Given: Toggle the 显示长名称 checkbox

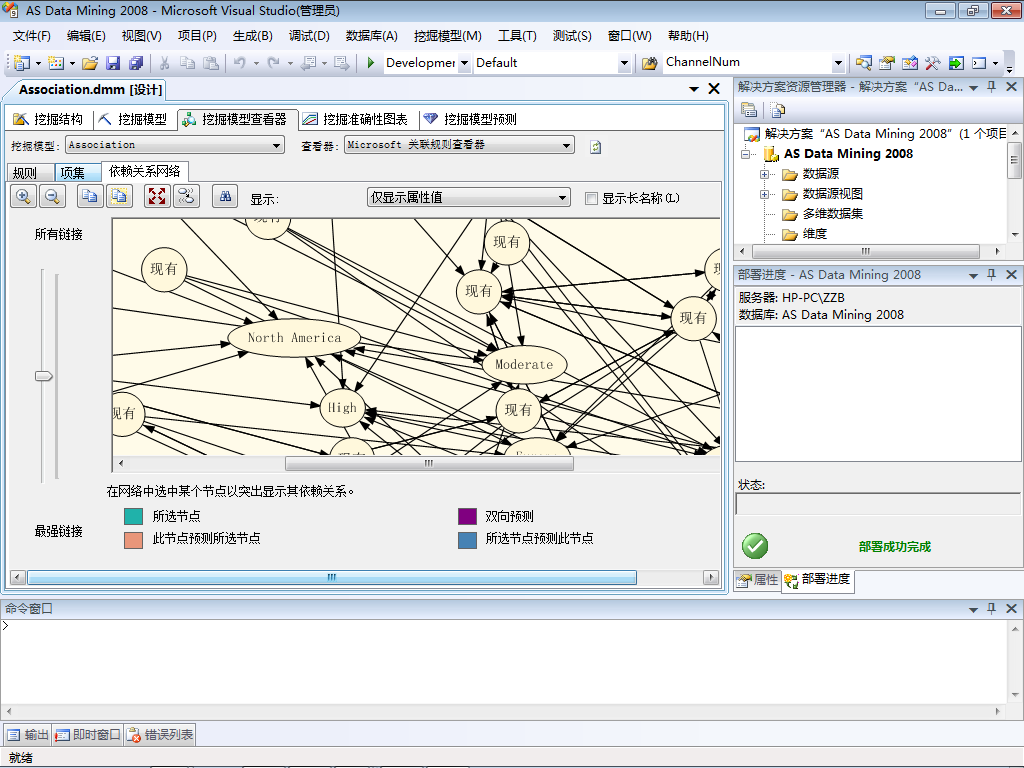Looking at the screenshot, I should [x=591, y=199].
